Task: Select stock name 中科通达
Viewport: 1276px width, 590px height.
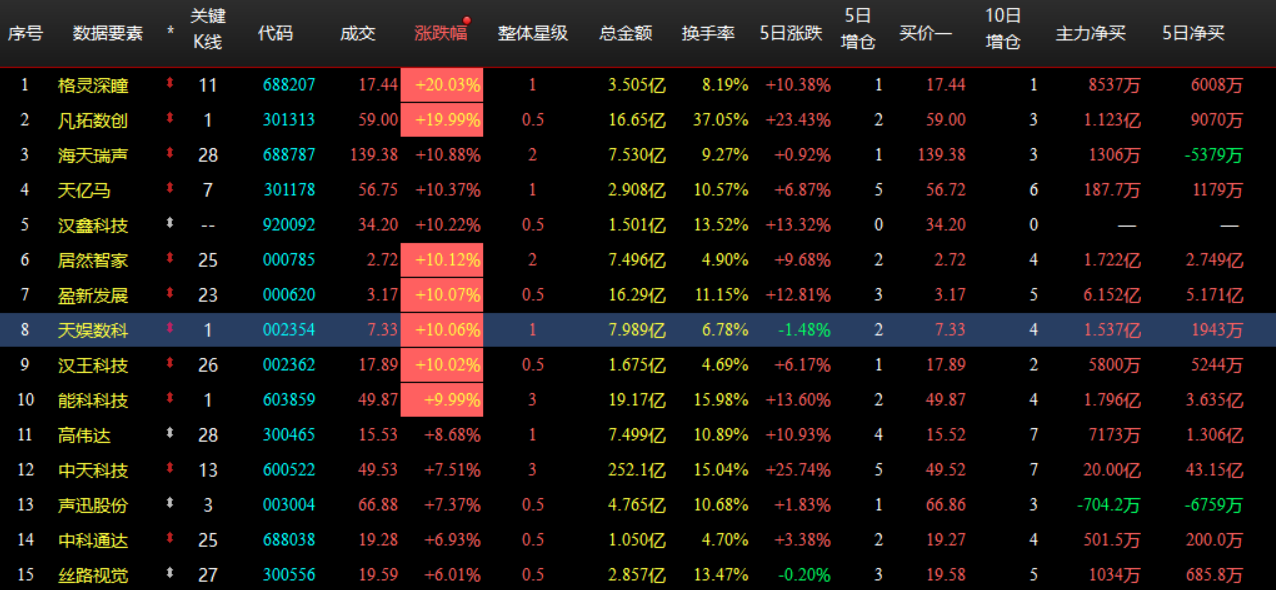Action: click(93, 540)
